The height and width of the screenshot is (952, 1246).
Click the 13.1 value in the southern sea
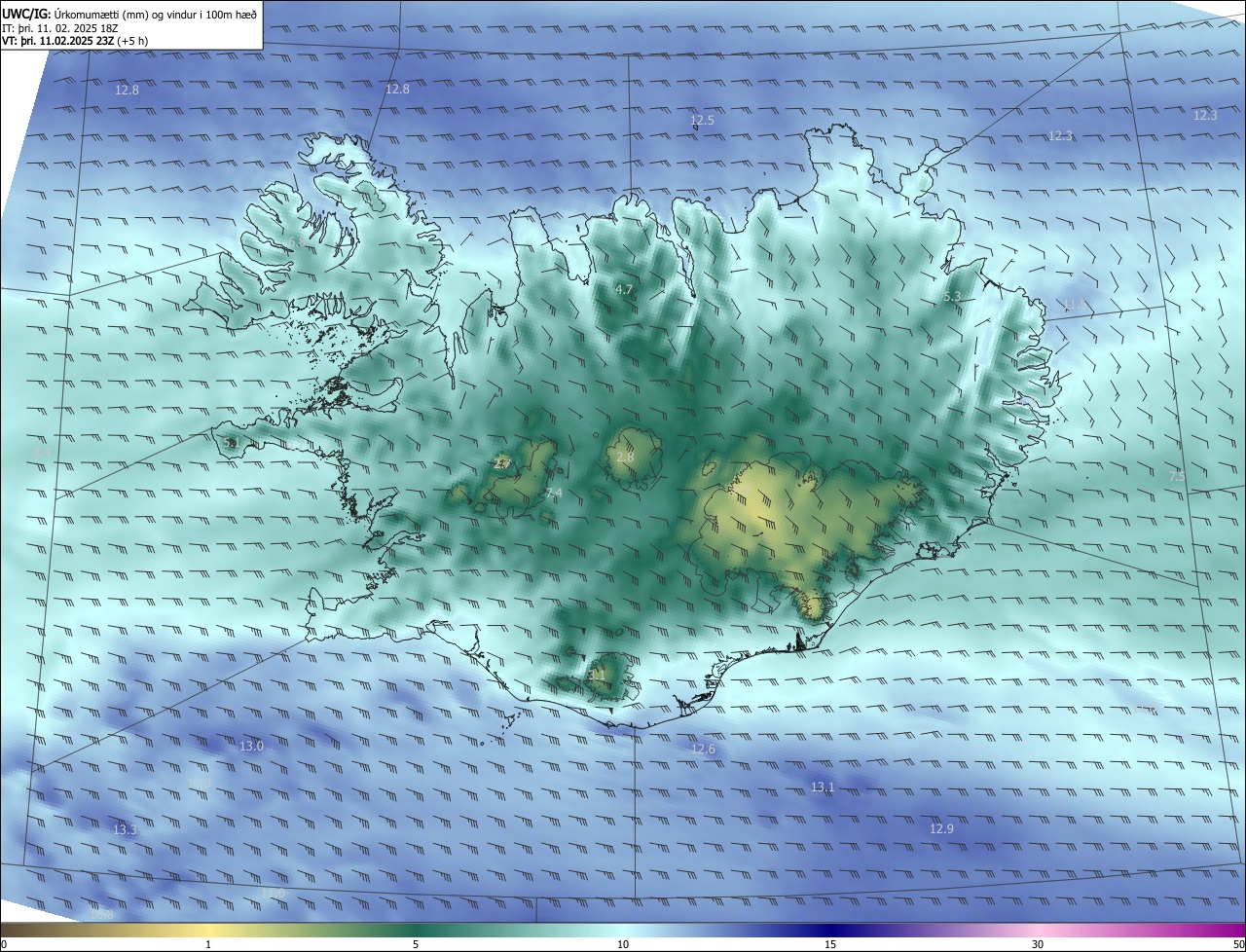point(823,787)
